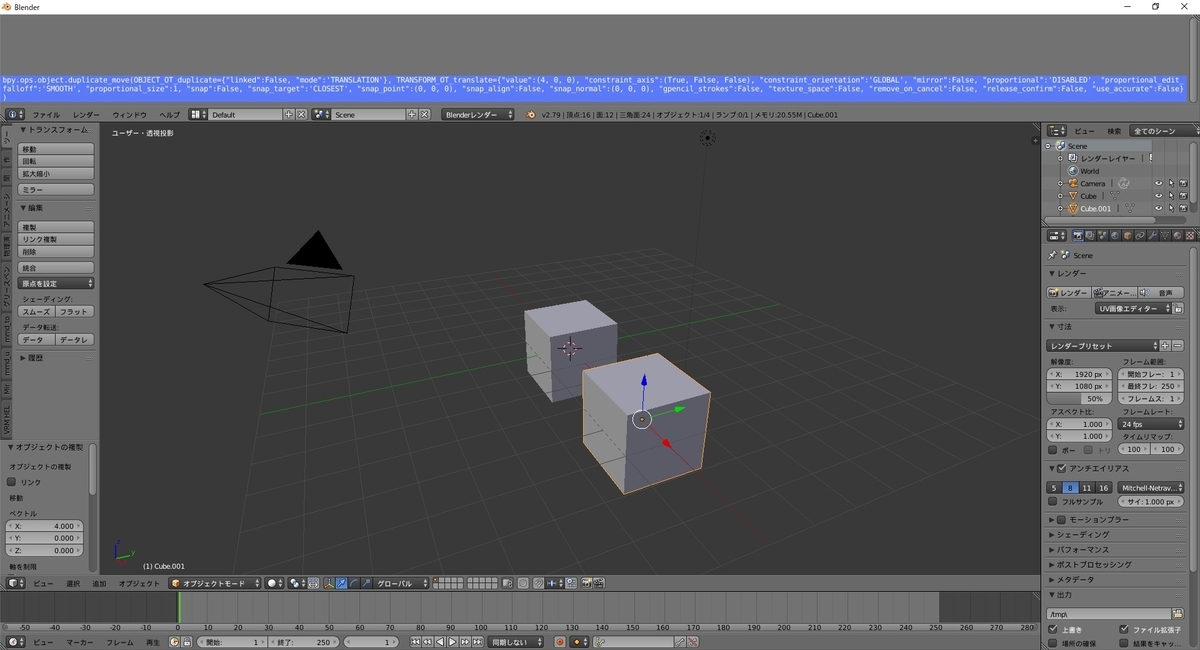Toggle viewport visibility eye for Camera

point(1158,183)
